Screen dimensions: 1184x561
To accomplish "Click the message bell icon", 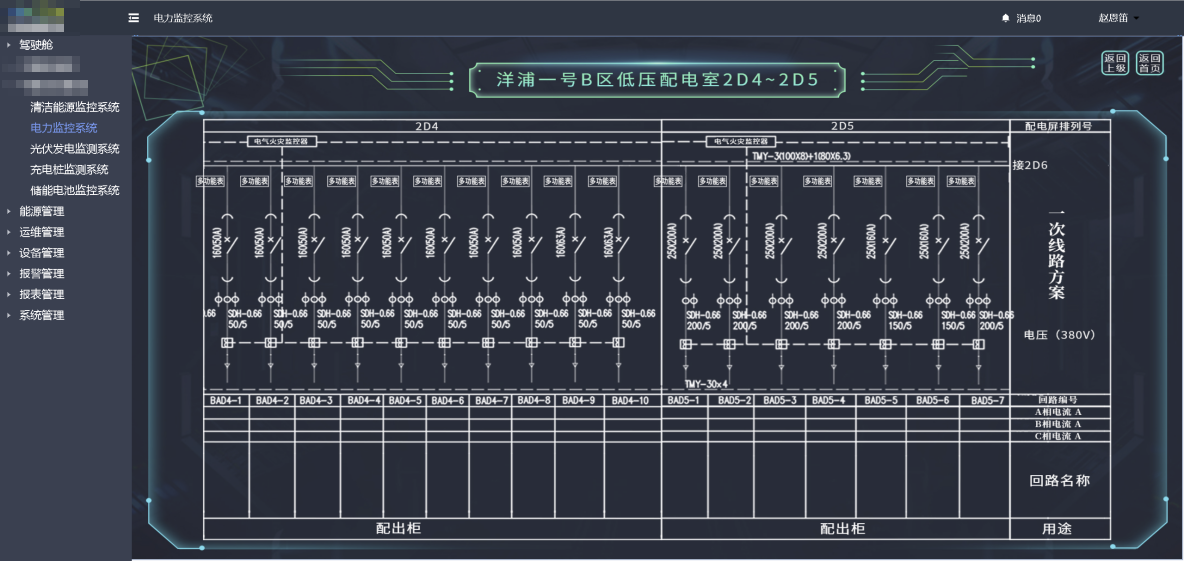I will click(x=1005, y=18).
